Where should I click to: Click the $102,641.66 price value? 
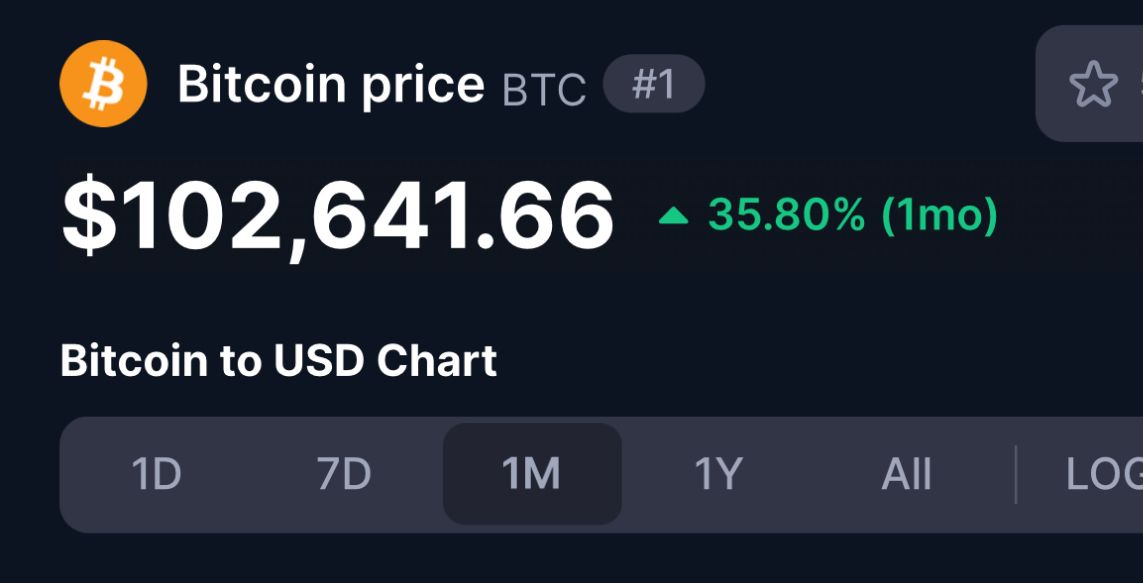(x=338, y=216)
